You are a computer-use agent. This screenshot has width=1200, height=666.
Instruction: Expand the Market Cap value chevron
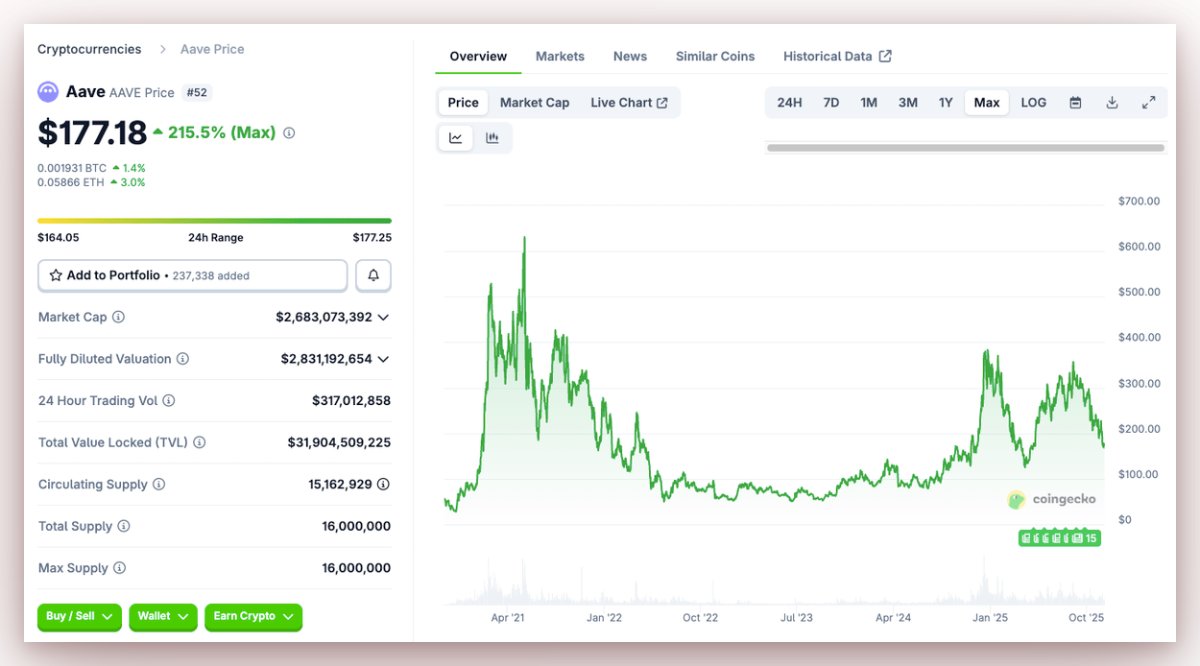[x=384, y=317]
